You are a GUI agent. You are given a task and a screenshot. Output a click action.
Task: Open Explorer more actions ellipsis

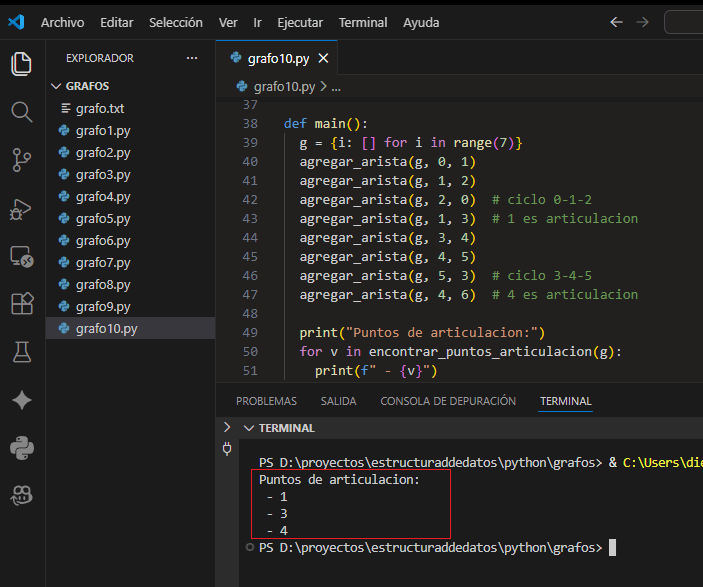[x=192, y=58]
